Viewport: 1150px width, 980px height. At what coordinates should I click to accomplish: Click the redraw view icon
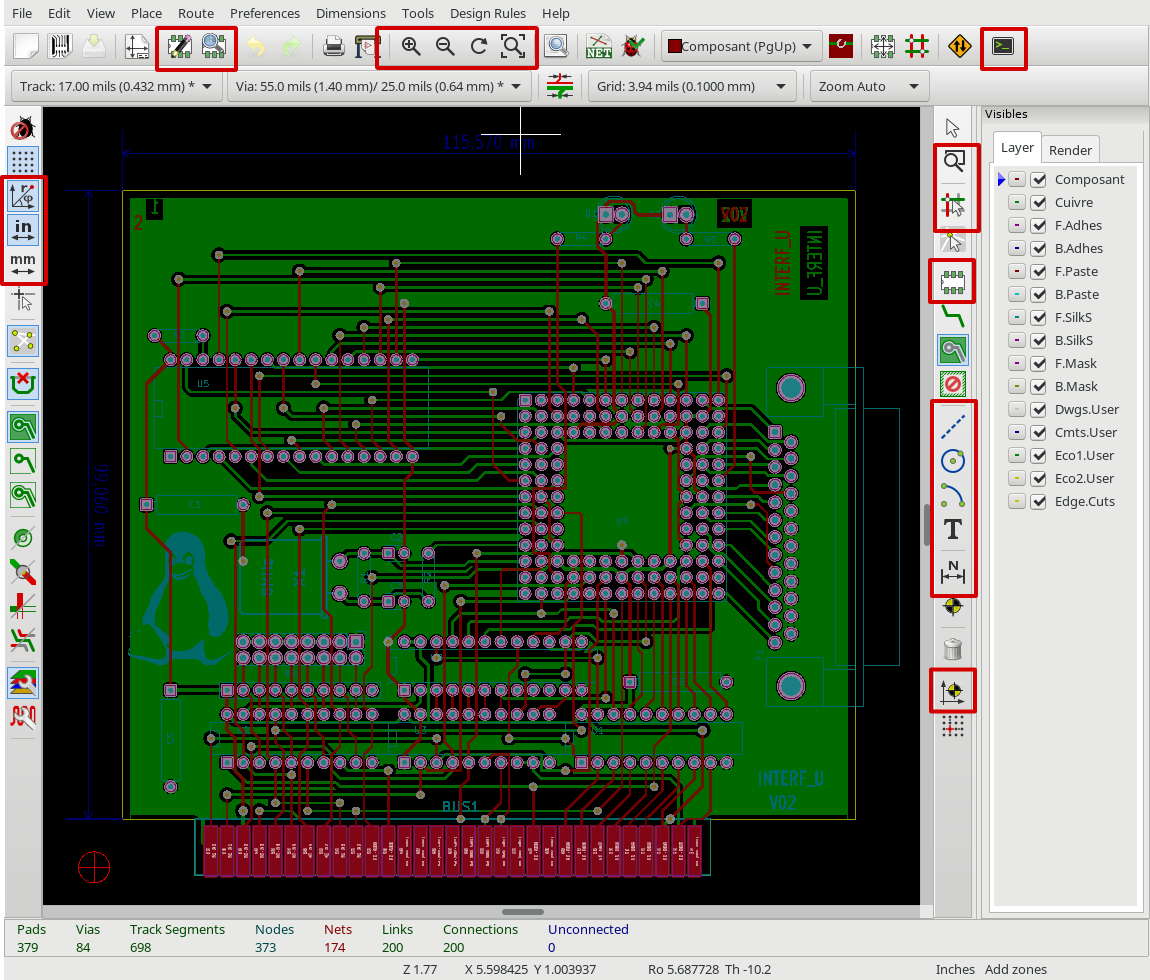pos(479,46)
